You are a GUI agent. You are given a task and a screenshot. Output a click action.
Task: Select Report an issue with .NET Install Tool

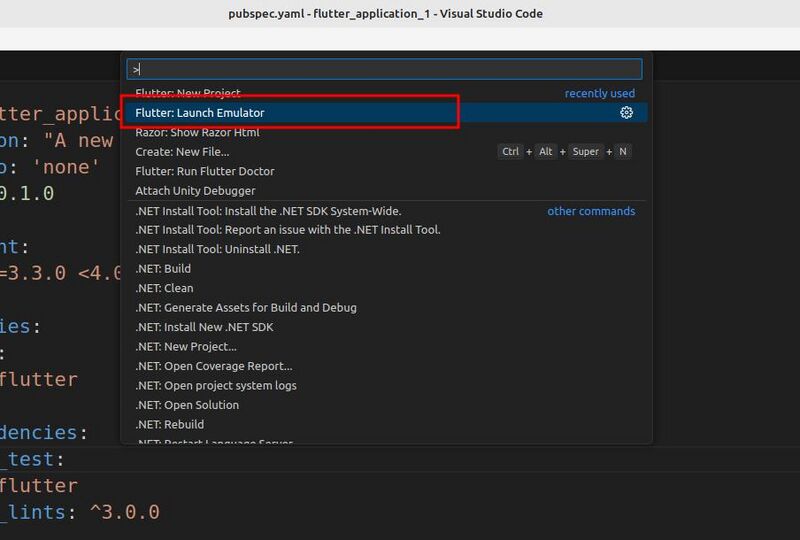point(386,230)
